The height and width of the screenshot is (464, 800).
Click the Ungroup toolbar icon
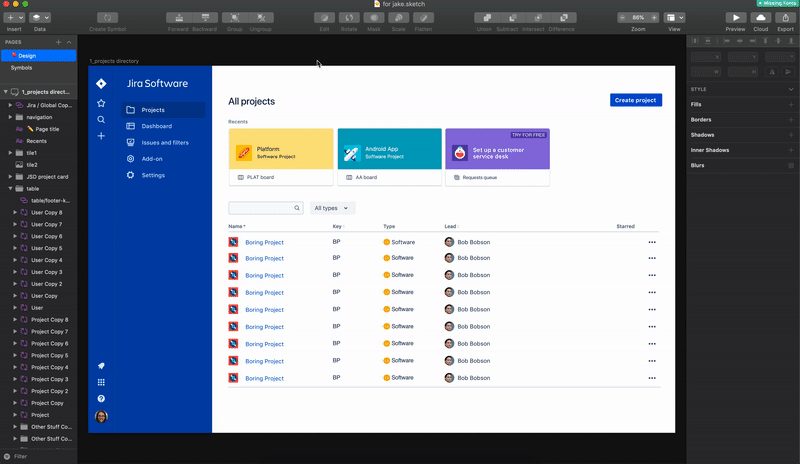[261, 17]
